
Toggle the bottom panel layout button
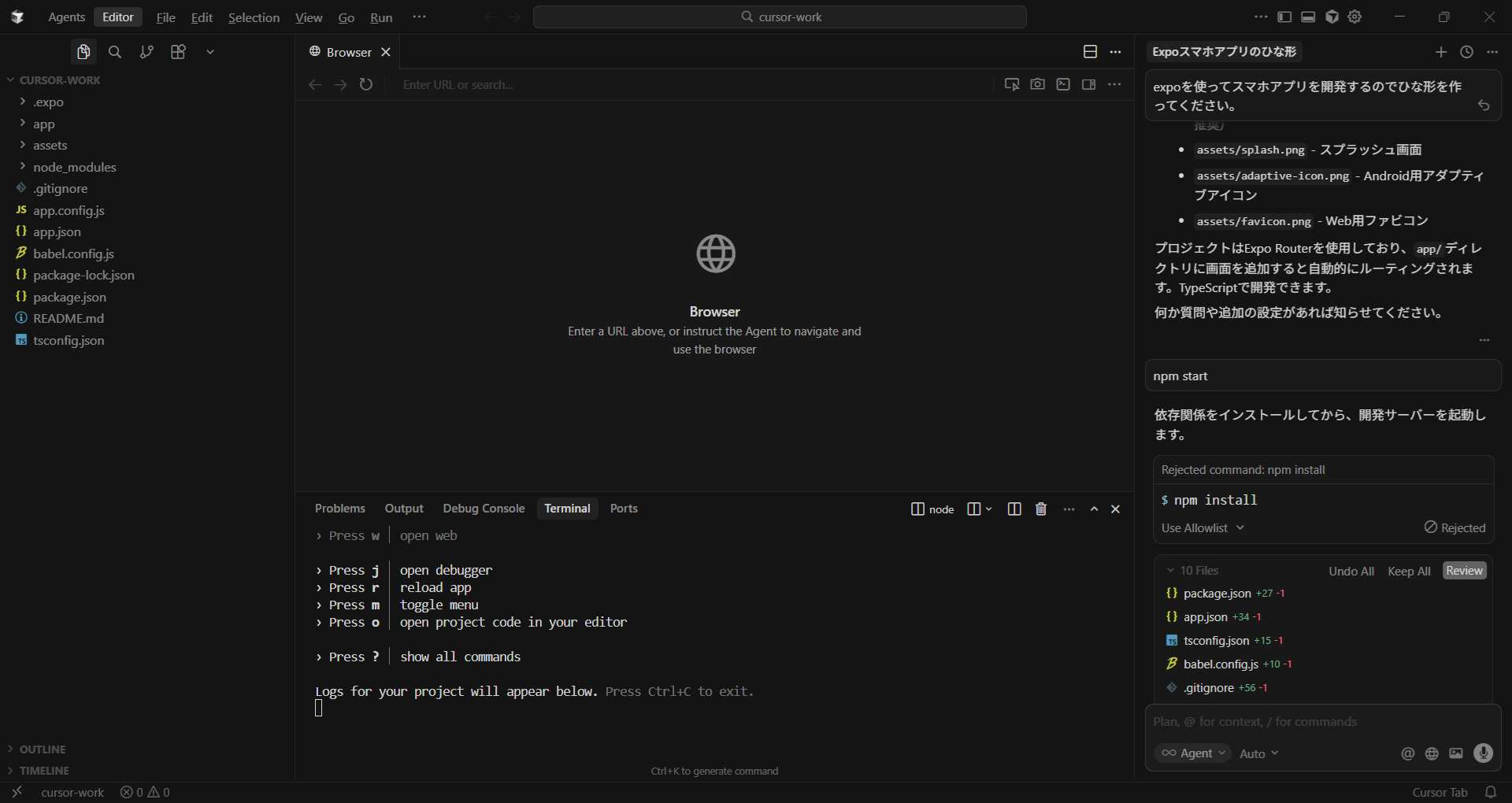[x=1308, y=17]
